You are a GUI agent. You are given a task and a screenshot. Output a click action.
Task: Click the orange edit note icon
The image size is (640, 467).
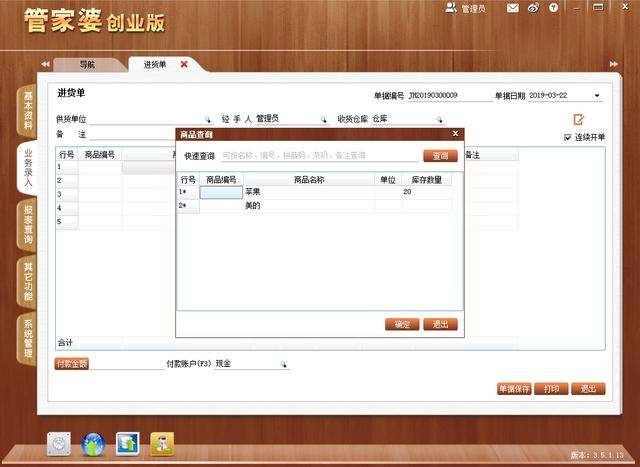578,119
